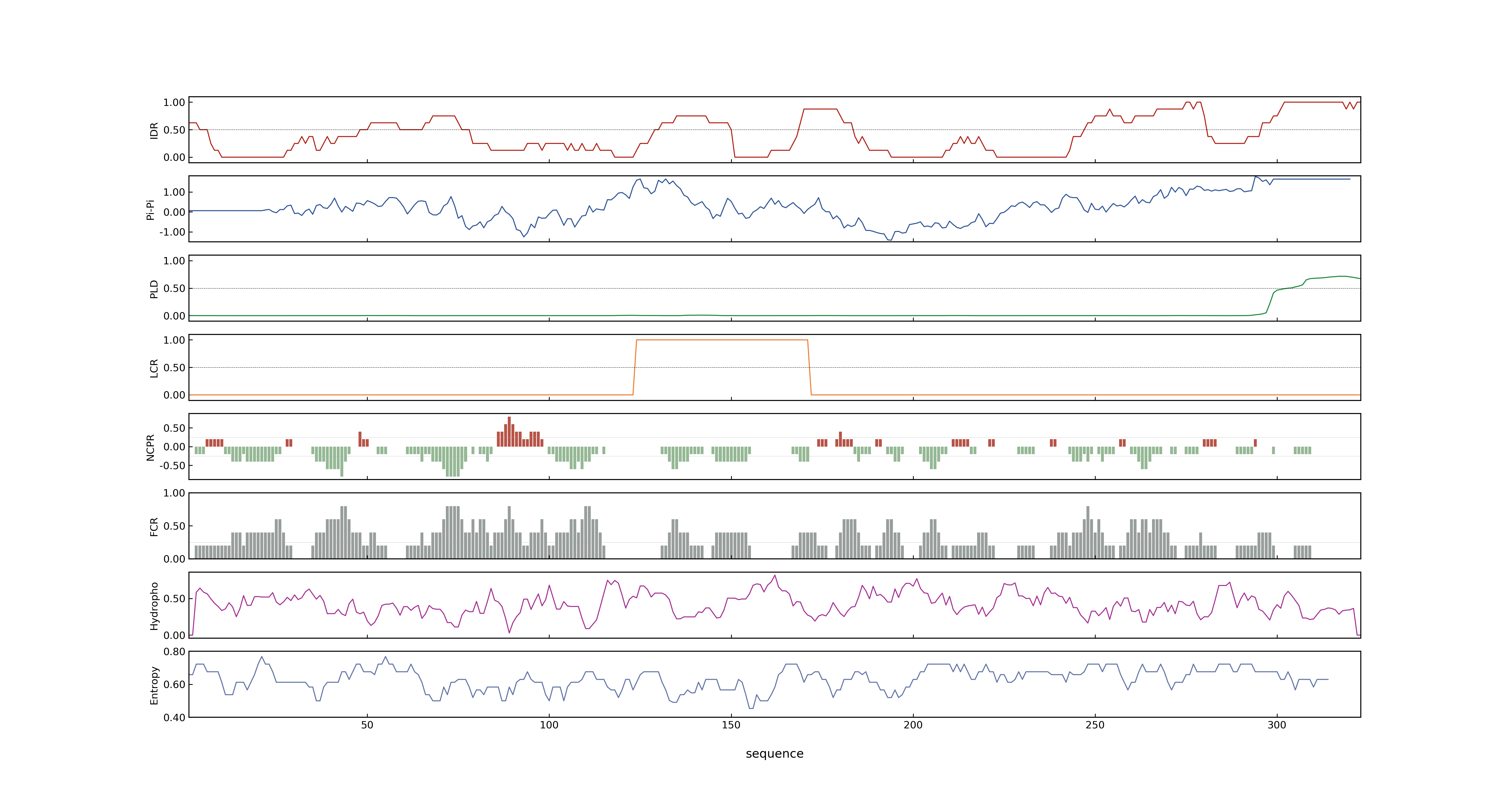Viewport: 1512px width, 806px height.
Task: Click the Hydropho axis label
Action: coord(154,606)
